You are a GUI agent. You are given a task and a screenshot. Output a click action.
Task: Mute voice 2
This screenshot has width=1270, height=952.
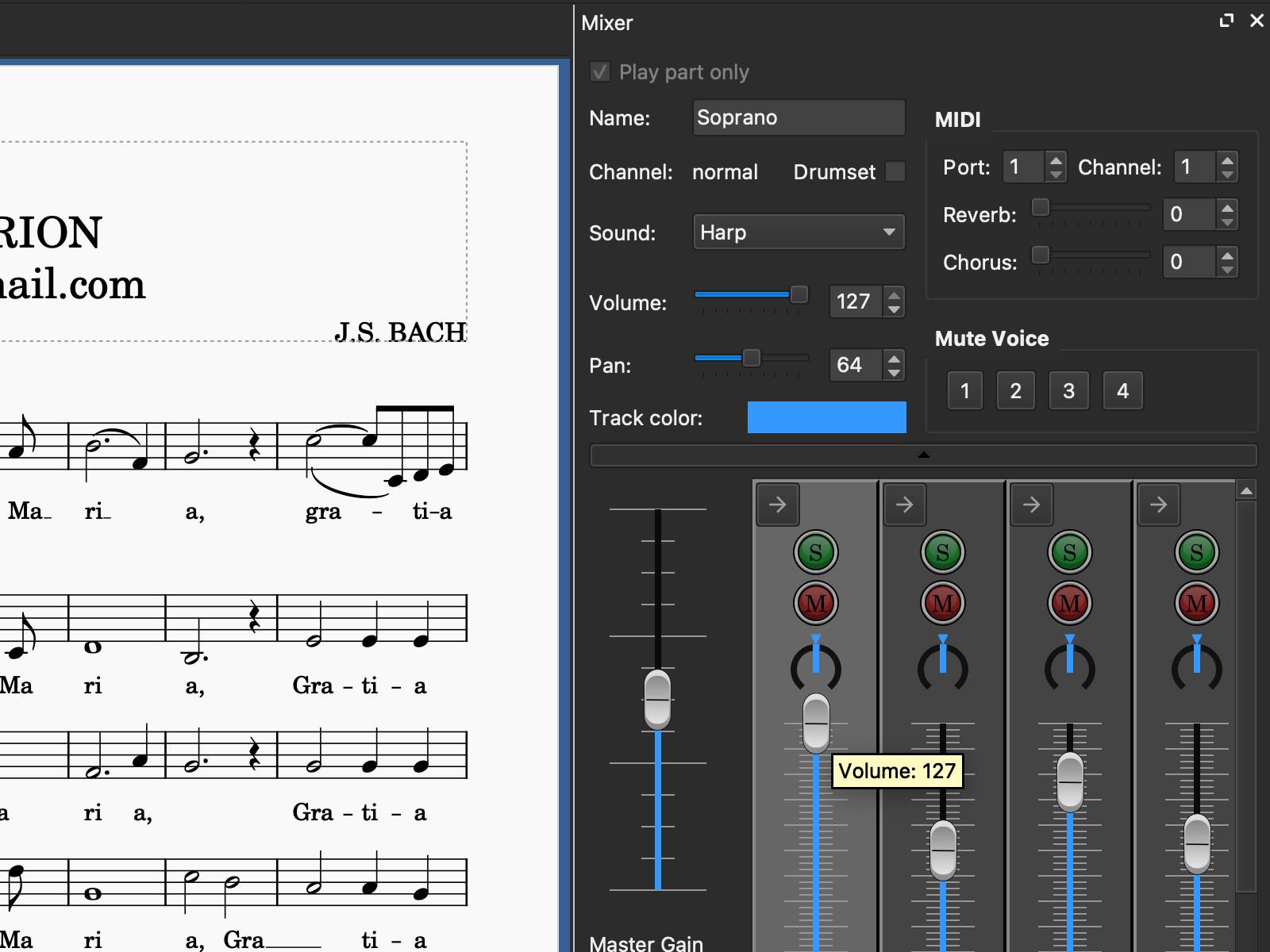coord(1016,390)
